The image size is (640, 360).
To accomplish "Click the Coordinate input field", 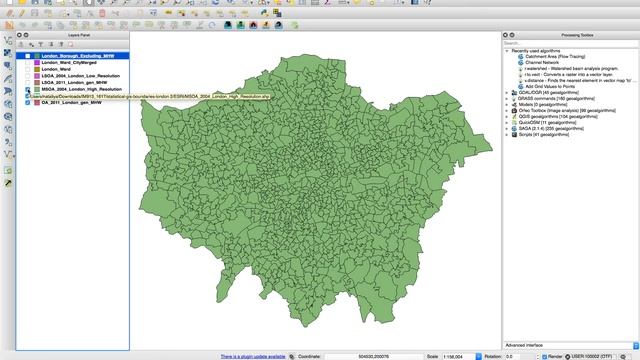I will click(373, 356).
